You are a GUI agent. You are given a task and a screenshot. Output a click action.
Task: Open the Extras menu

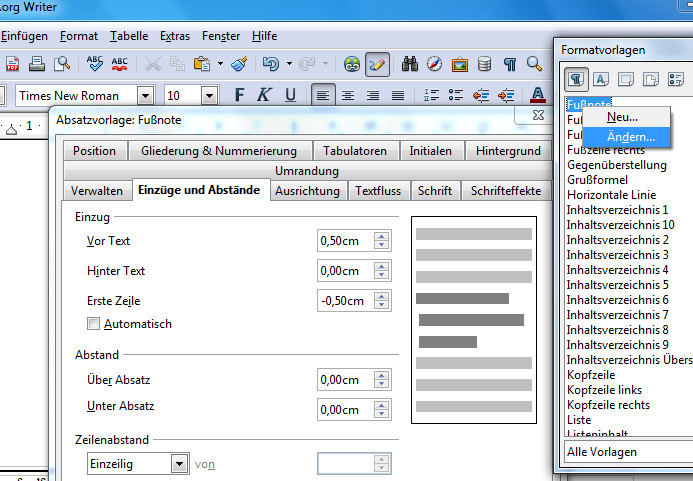pyautogui.click(x=175, y=36)
